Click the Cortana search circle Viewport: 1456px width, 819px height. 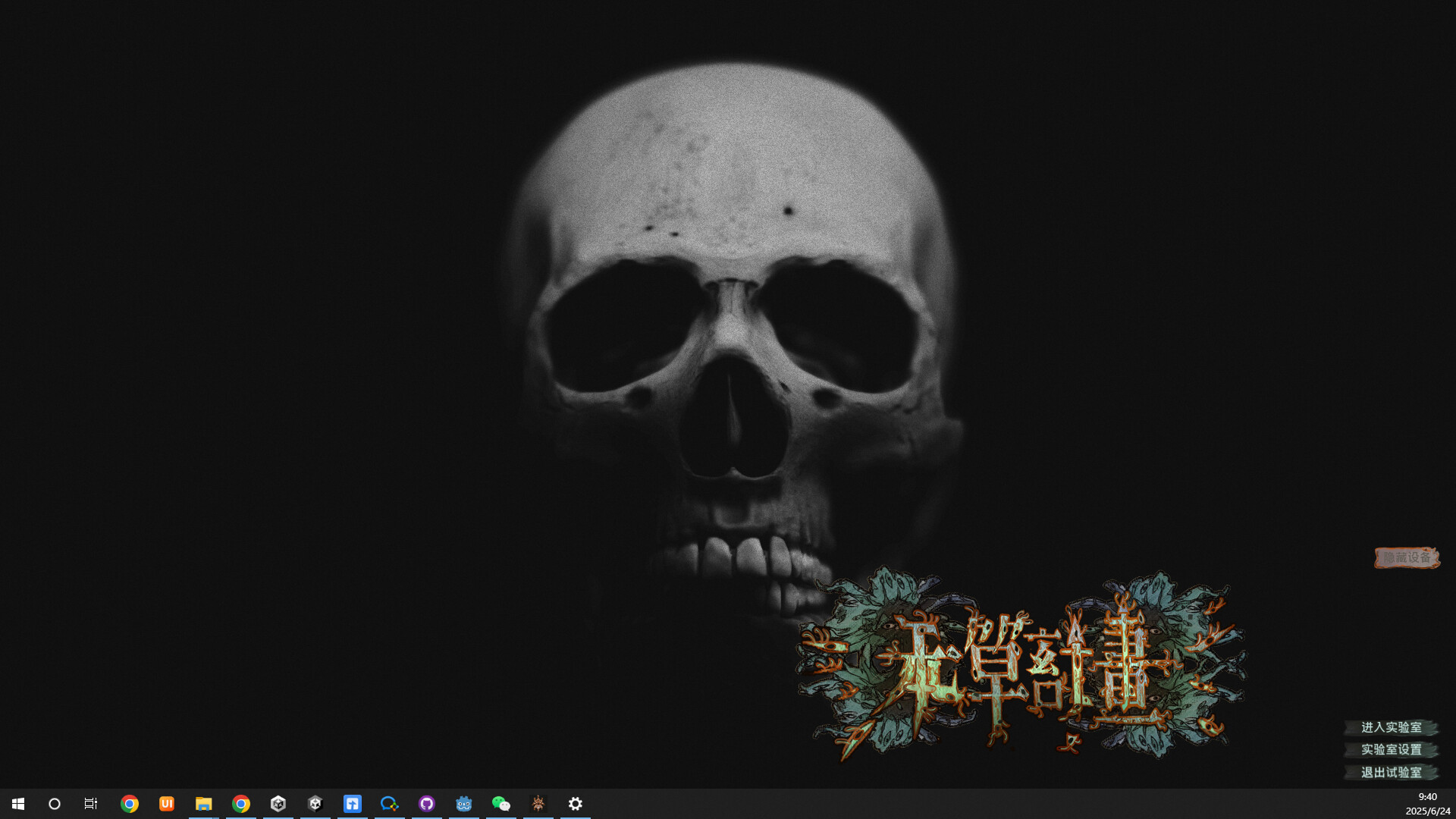(x=54, y=803)
